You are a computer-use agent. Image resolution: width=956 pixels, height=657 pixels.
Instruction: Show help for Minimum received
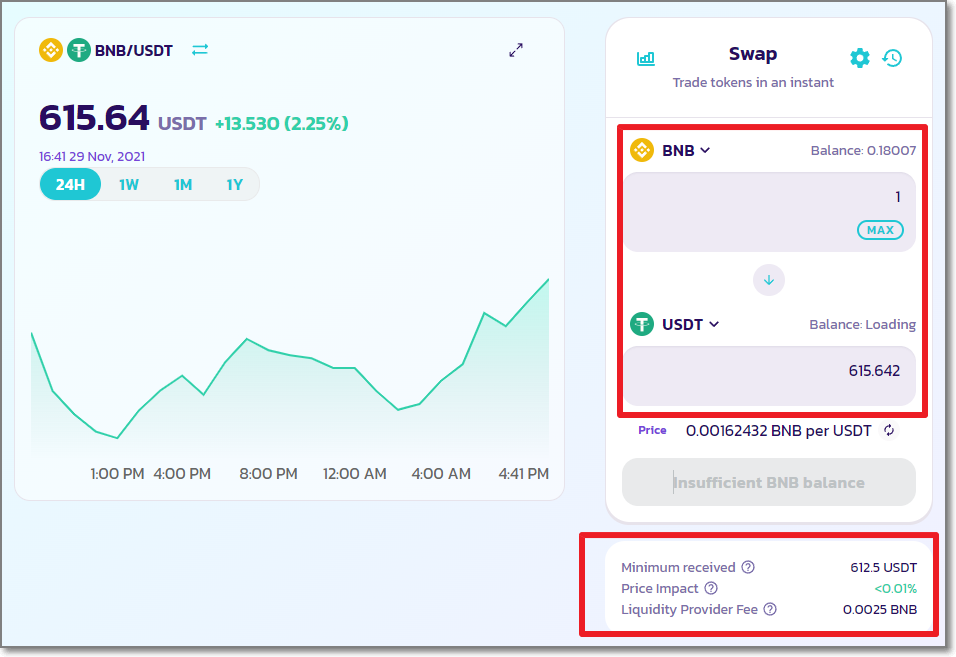coord(748,567)
